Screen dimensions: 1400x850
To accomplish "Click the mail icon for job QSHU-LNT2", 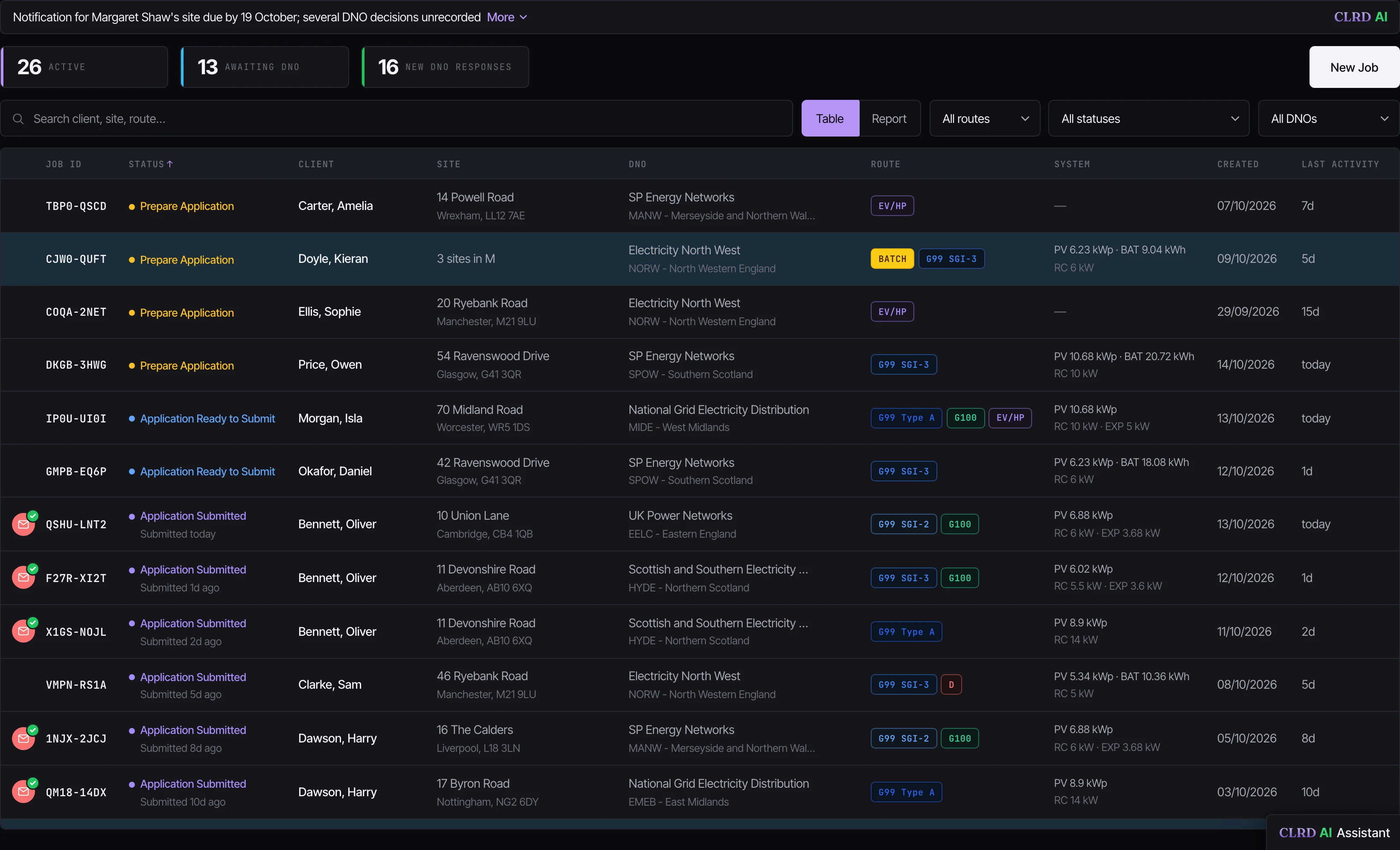I will coord(24,524).
